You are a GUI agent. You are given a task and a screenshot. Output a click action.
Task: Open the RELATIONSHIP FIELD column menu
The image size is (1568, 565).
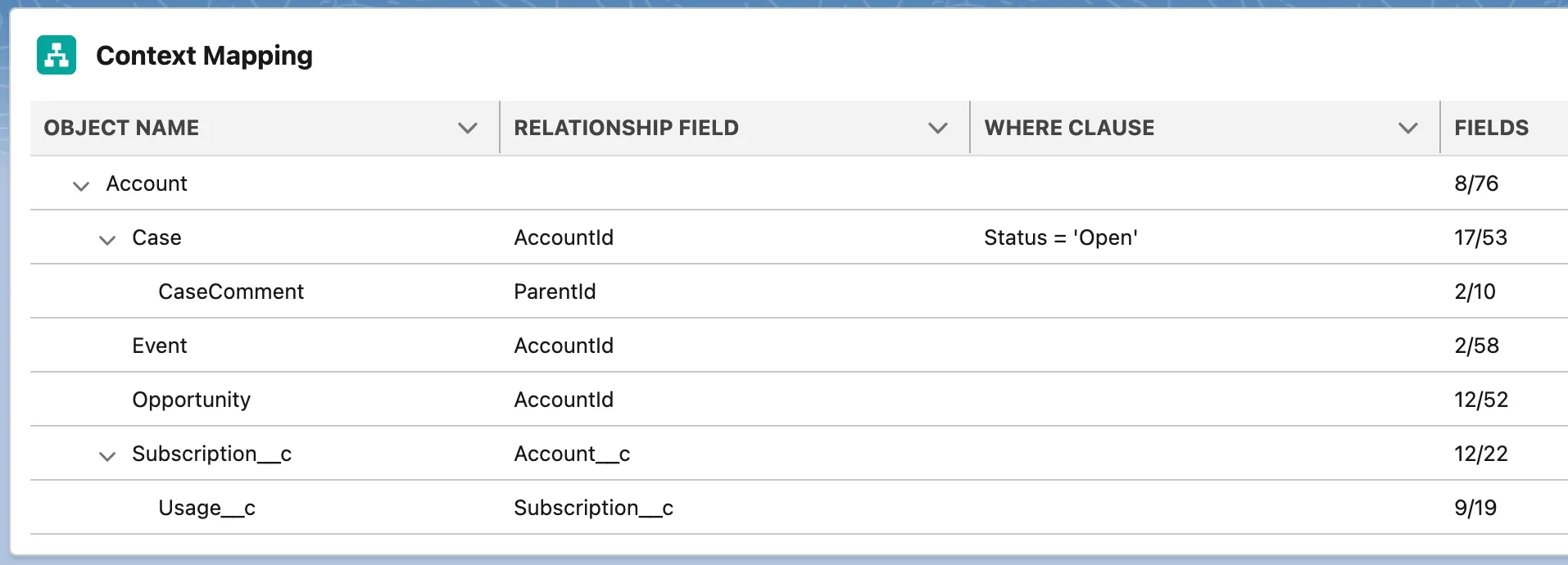click(x=937, y=128)
